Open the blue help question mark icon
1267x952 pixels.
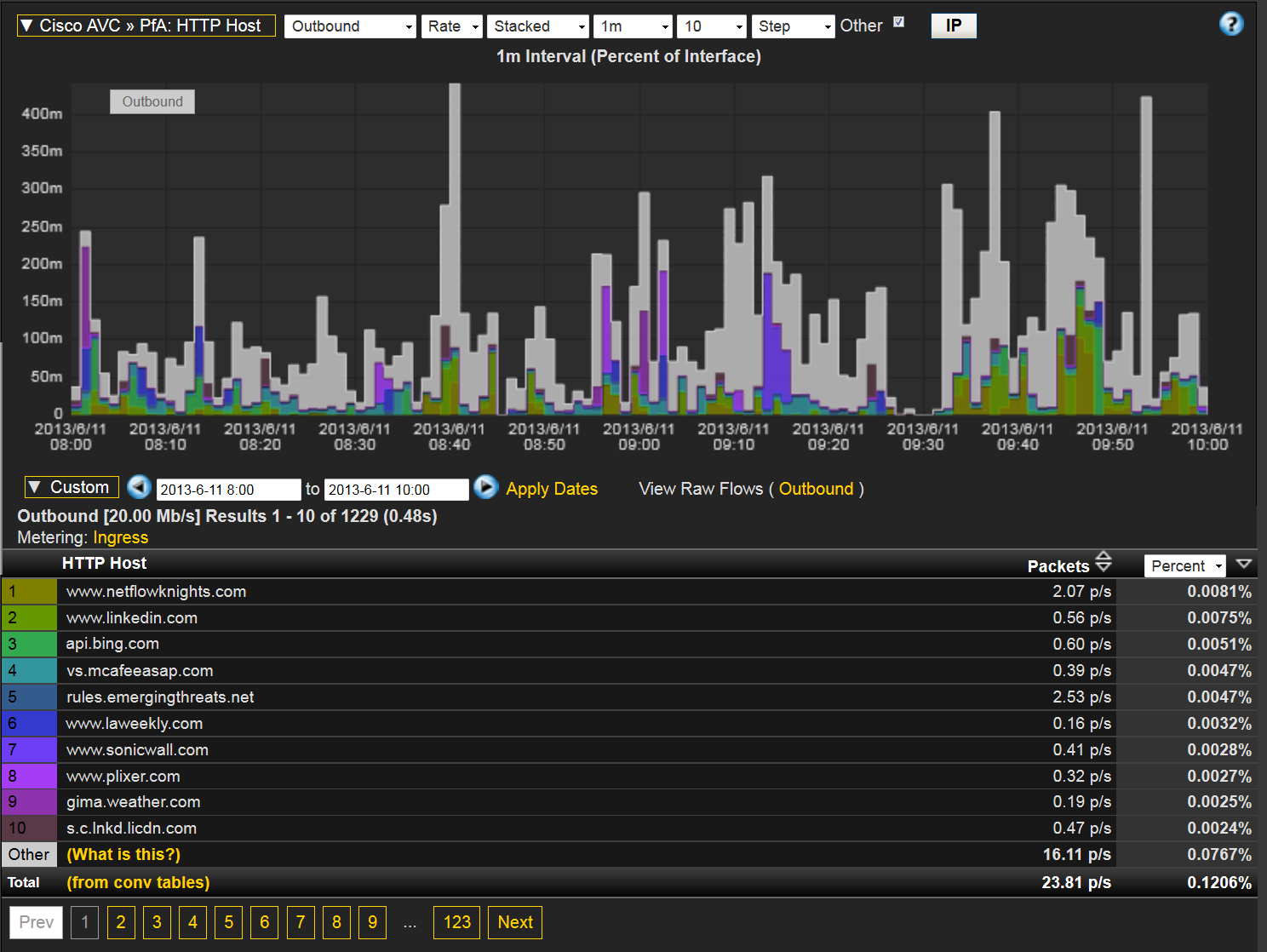pyautogui.click(x=1230, y=24)
